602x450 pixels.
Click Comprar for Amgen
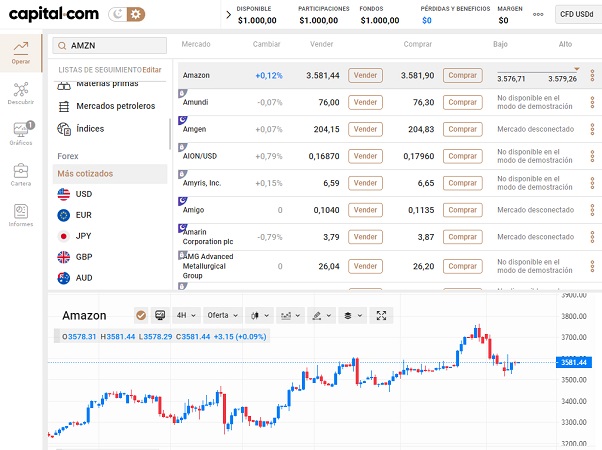coord(463,129)
